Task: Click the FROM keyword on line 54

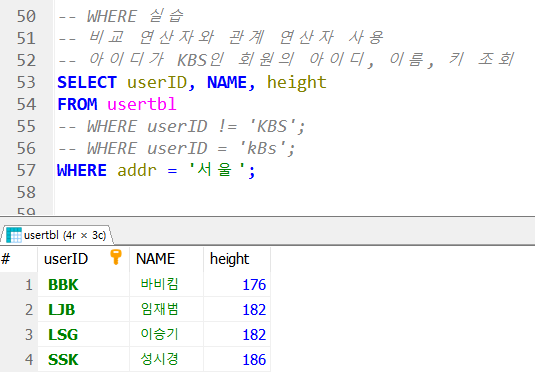Action: pyautogui.click(x=77, y=104)
